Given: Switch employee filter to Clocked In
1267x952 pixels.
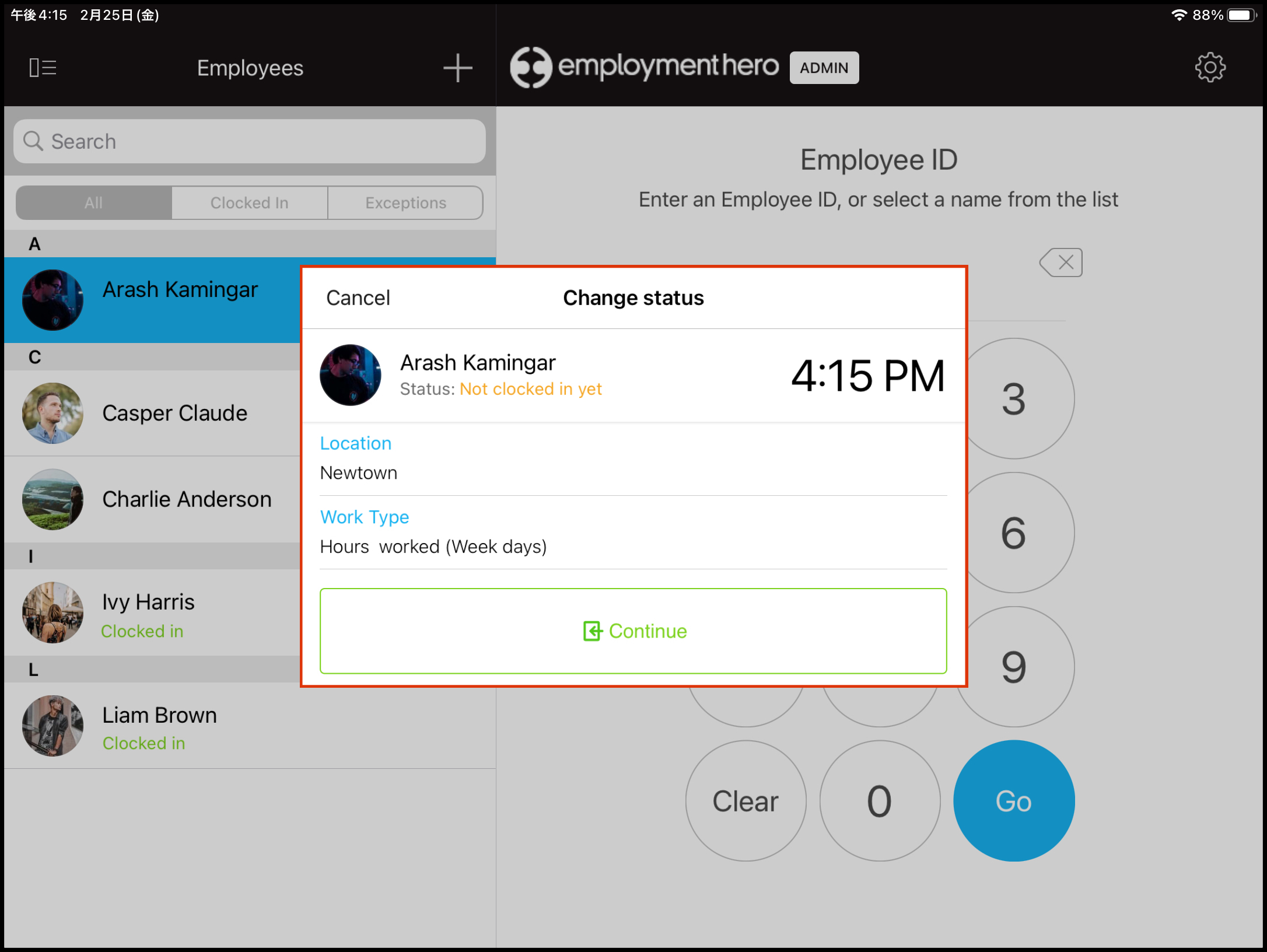Looking at the screenshot, I should point(249,202).
